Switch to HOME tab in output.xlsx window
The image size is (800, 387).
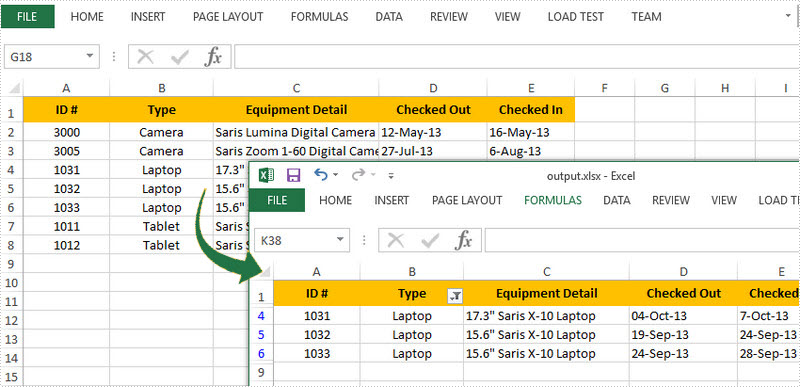coord(335,200)
